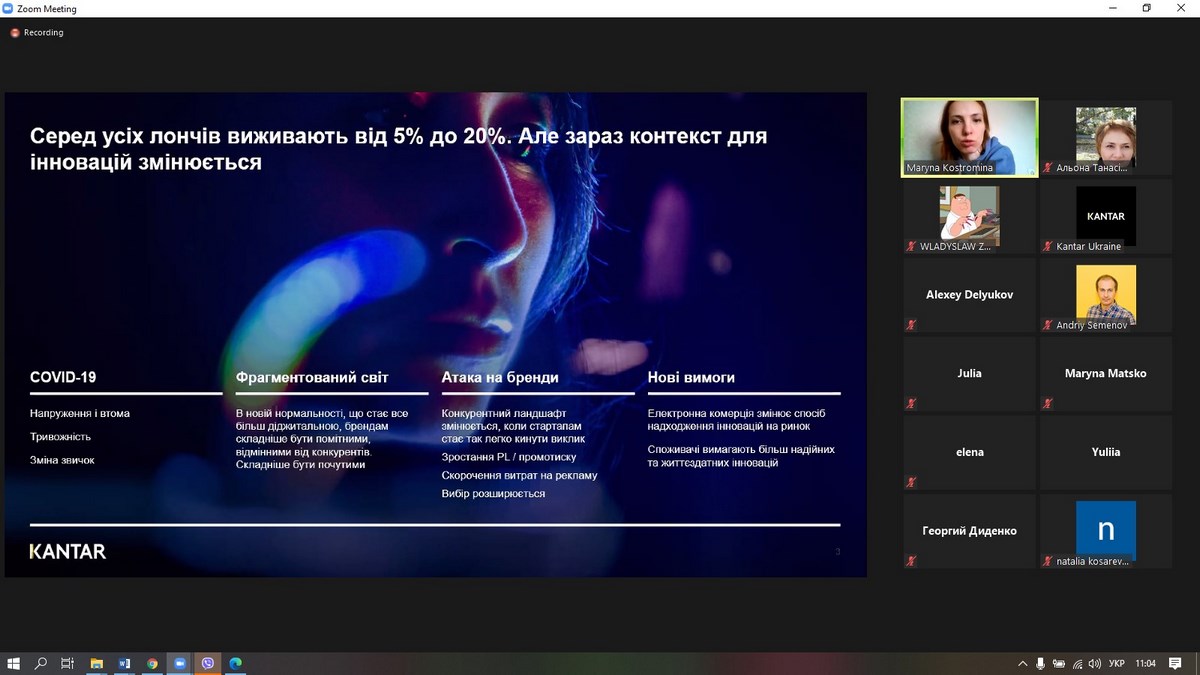Switch the УКР keyboard language indicator

1119,663
